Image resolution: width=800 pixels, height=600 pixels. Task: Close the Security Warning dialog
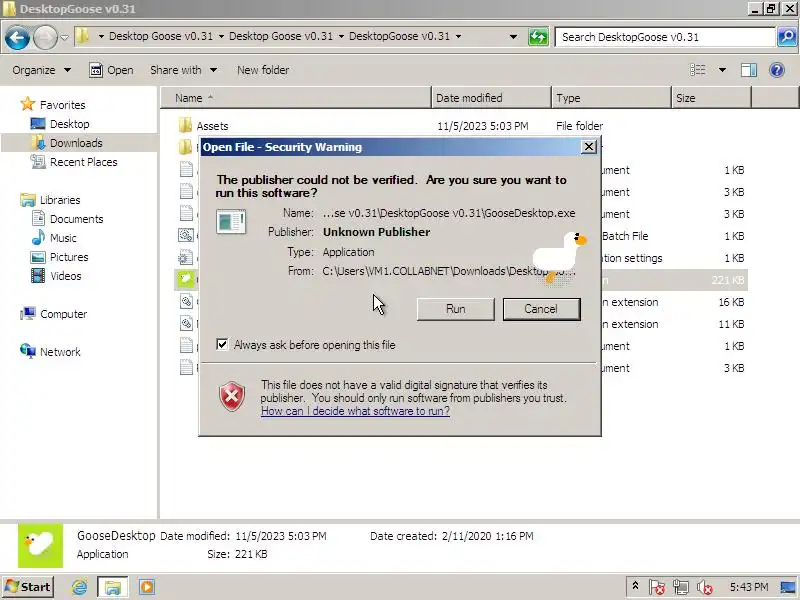(x=589, y=146)
